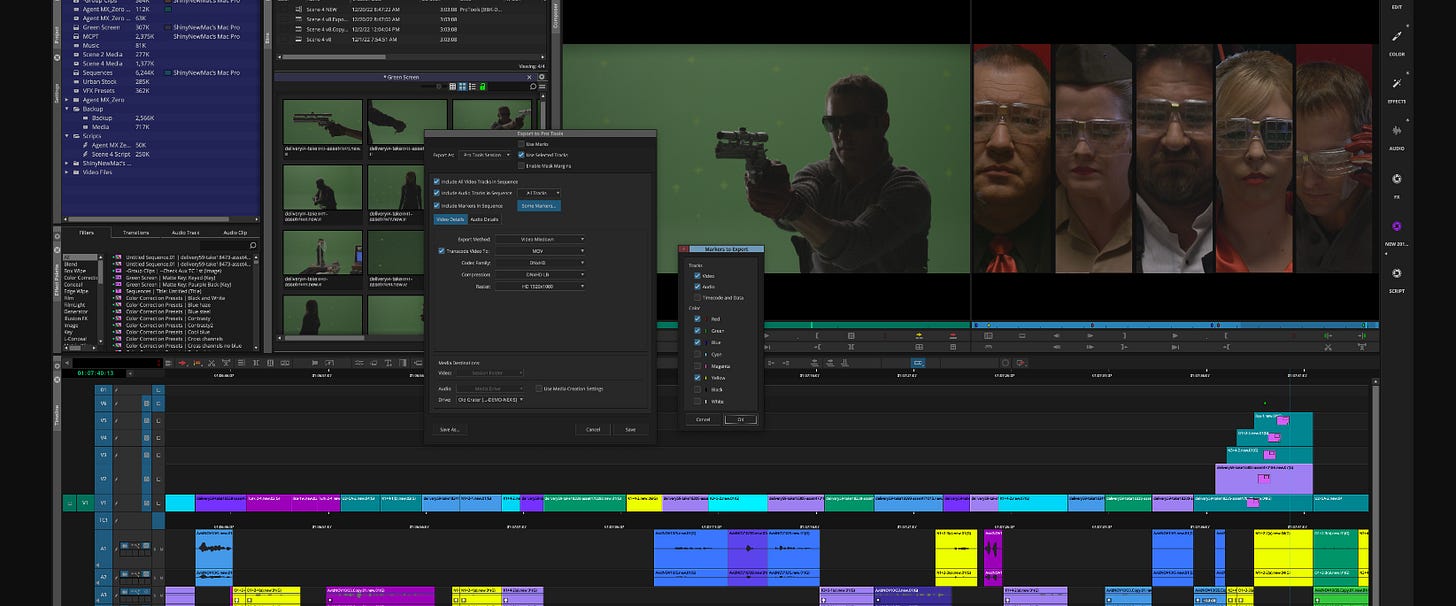Uncheck the Yellow marker color checkbox

click(697, 378)
